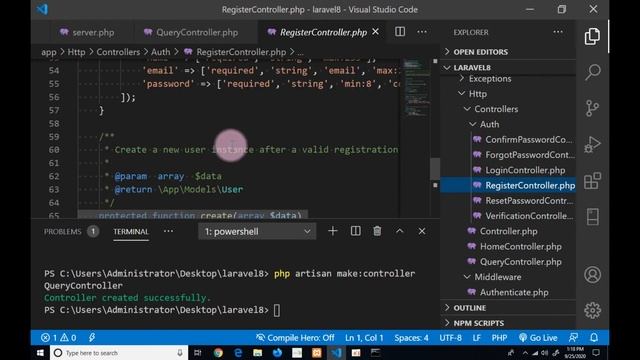
Task: Open Chrome from the taskbar
Action: tap(218, 353)
